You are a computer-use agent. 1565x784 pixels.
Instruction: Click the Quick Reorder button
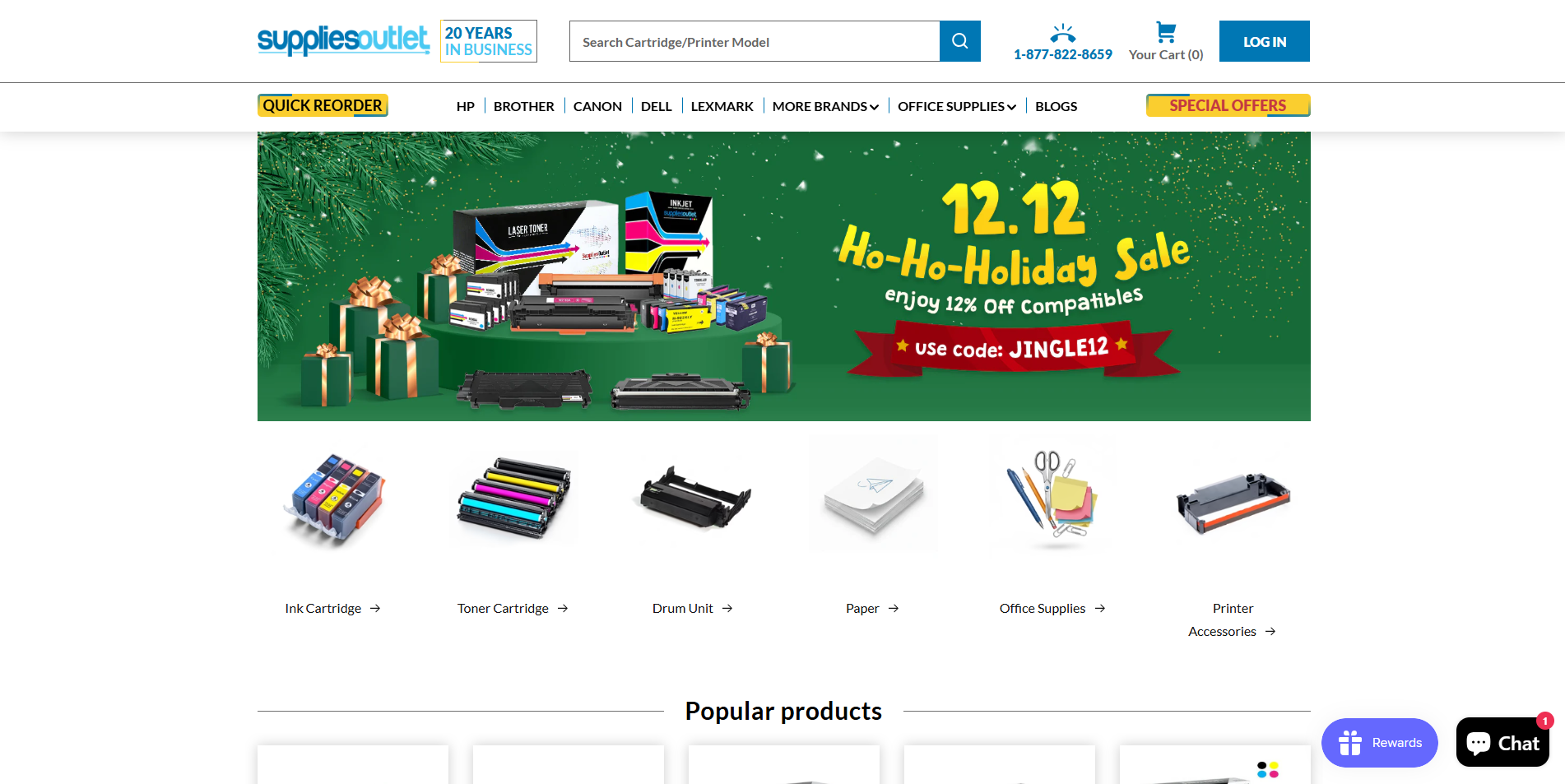click(323, 105)
